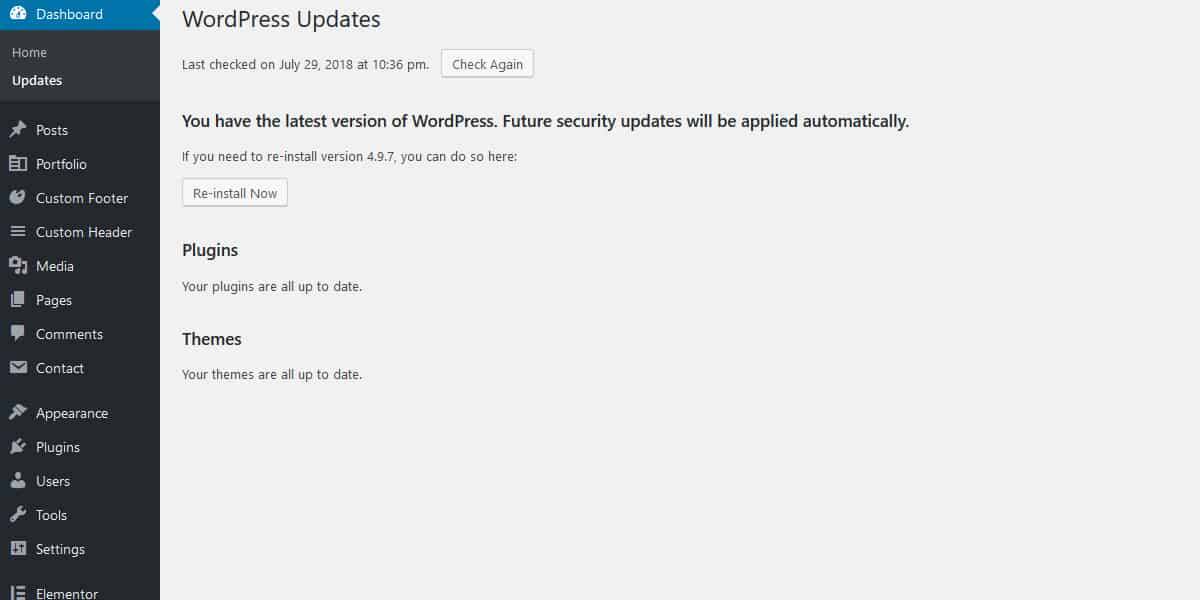Image resolution: width=1200 pixels, height=600 pixels.
Task: Click the Comments speech bubble icon
Action: pos(18,334)
